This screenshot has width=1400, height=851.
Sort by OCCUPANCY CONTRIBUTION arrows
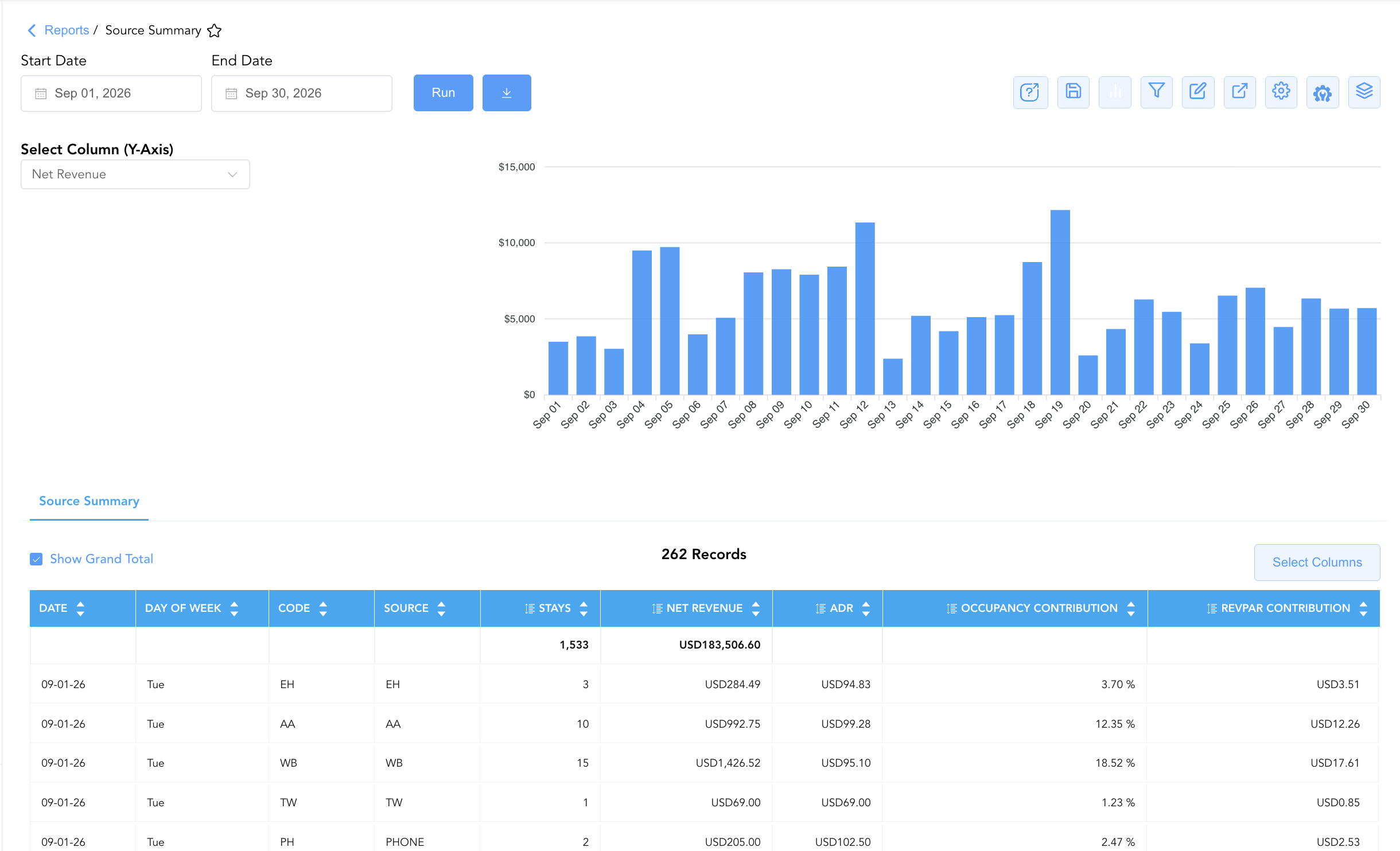(x=1131, y=608)
